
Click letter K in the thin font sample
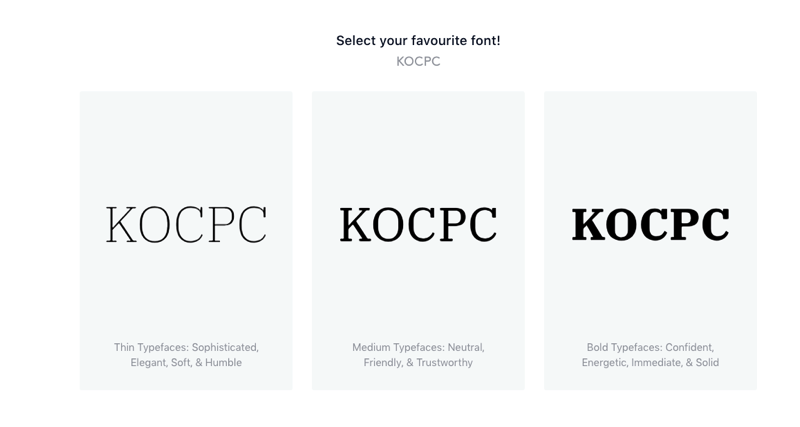click(121, 224)
